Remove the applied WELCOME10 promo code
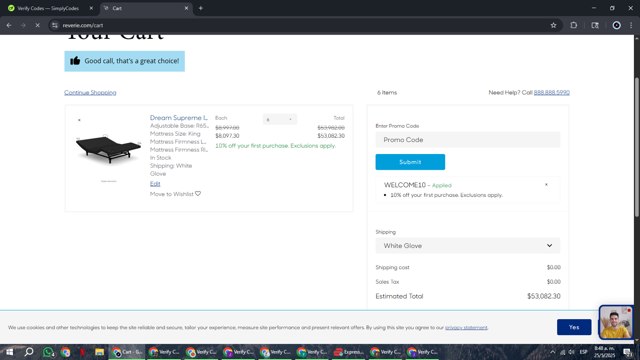The width and height of the screenshot is (640, 360). tap(546, 185)
